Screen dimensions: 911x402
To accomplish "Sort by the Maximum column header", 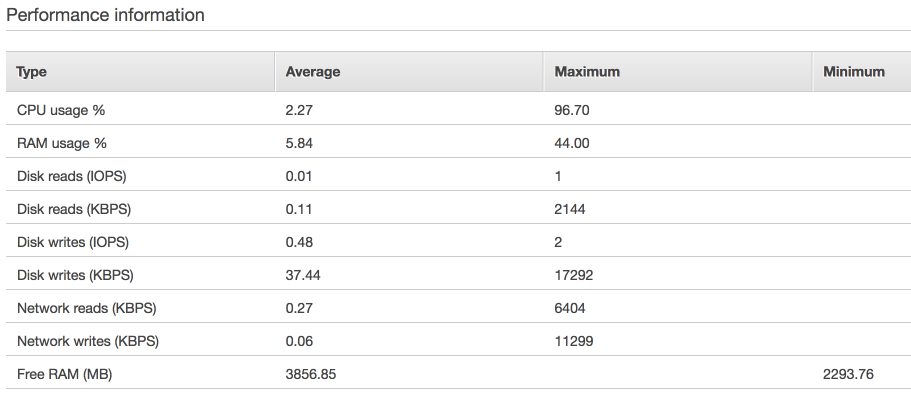I will [x=678, y=71].
